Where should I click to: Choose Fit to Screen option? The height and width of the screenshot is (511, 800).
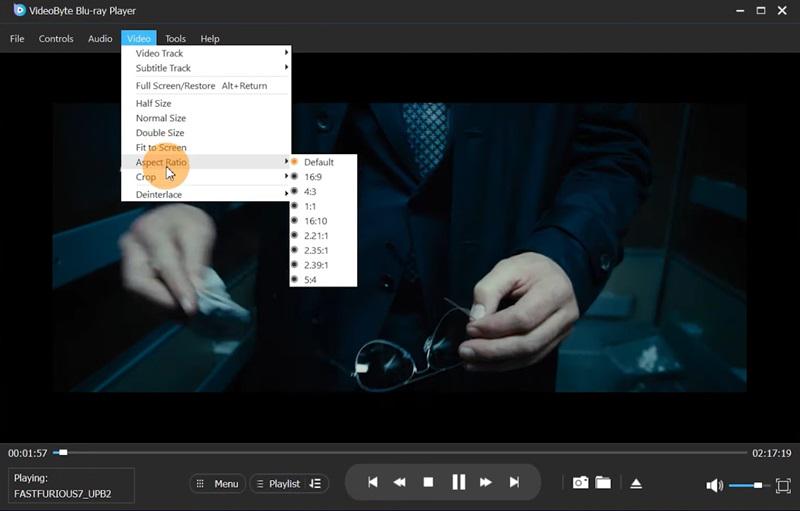[206, 147]
